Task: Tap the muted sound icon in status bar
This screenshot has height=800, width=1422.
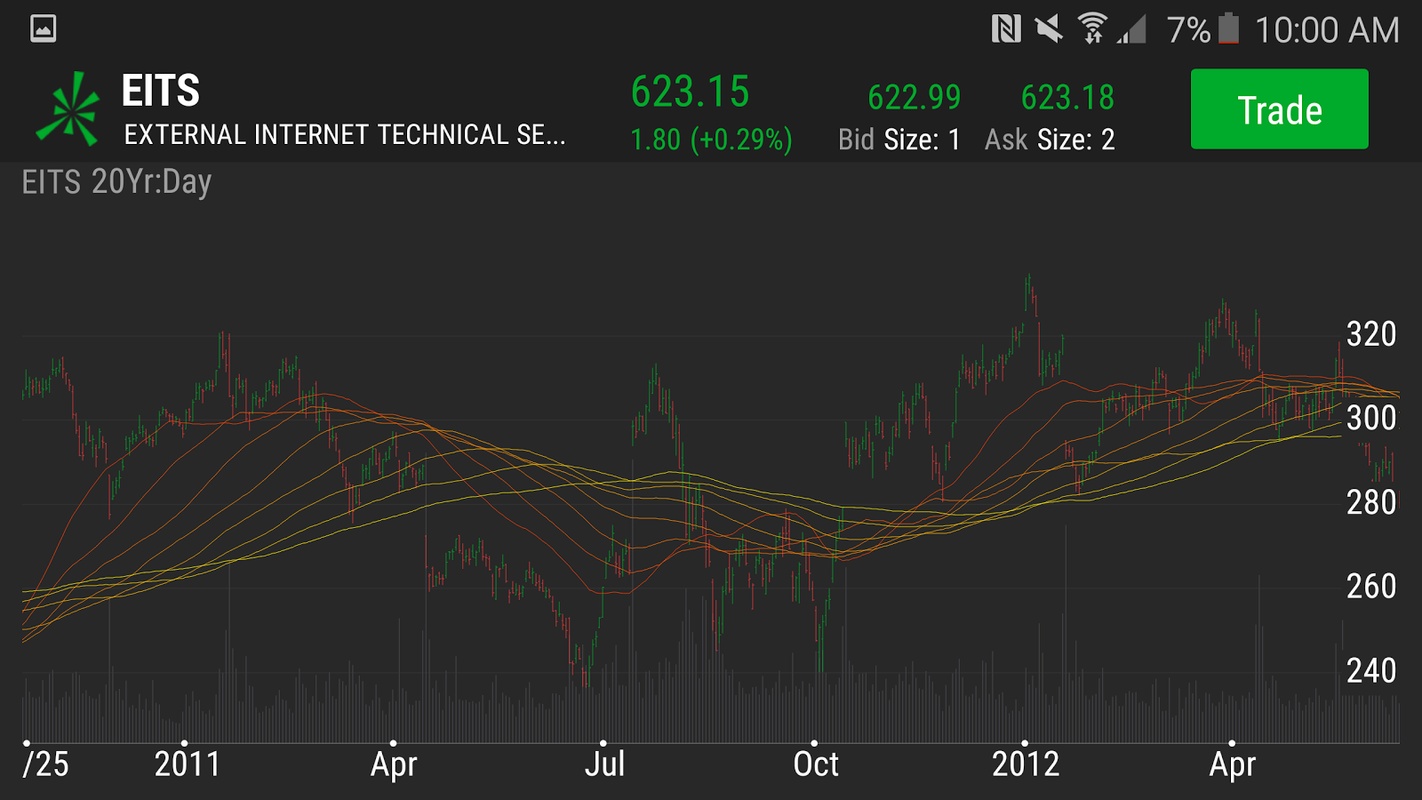Action: pos(1049,30)
